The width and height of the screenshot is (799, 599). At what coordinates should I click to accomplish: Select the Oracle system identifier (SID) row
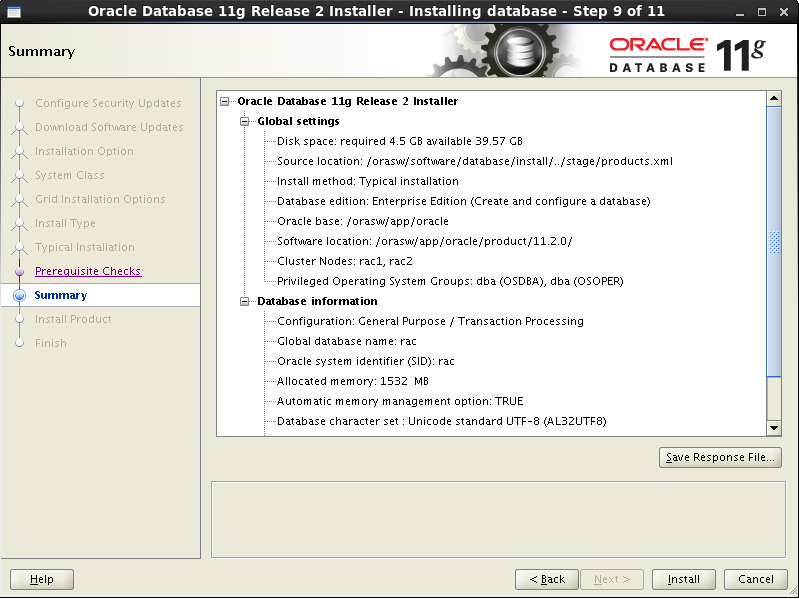tap(365, 361)
